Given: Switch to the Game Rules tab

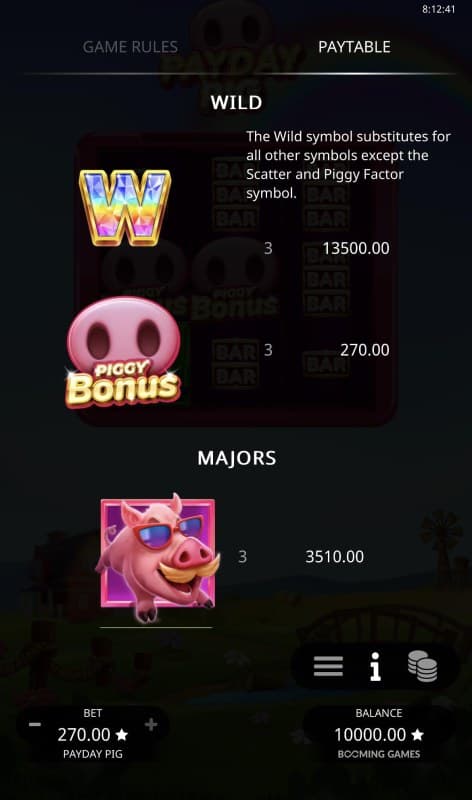Looking at the screenshot, I should (130, 47).
